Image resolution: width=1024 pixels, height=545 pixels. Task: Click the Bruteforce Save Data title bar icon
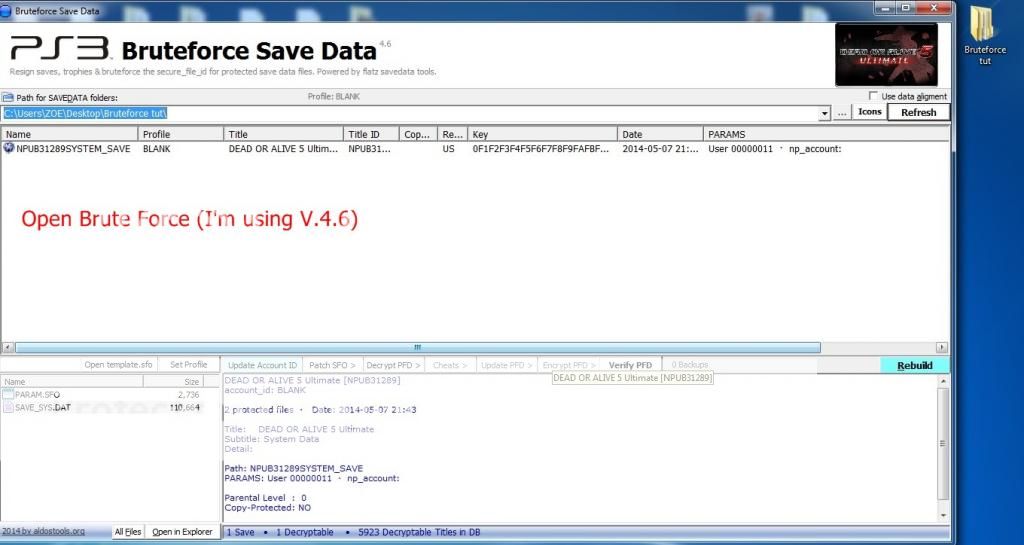[x=8, y=8]
